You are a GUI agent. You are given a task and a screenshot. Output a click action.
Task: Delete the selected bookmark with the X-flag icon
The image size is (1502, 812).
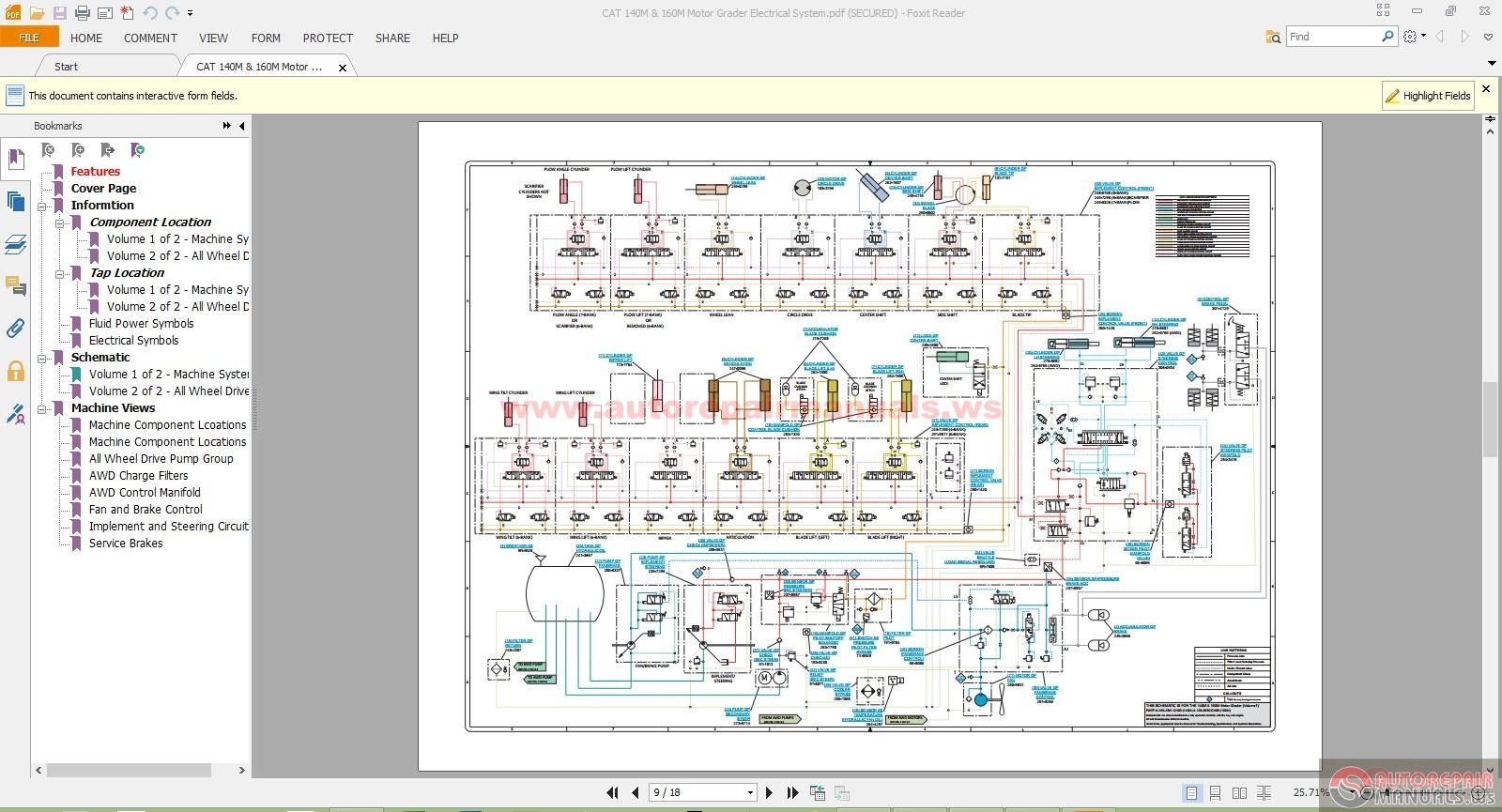(x=49, y=150)
